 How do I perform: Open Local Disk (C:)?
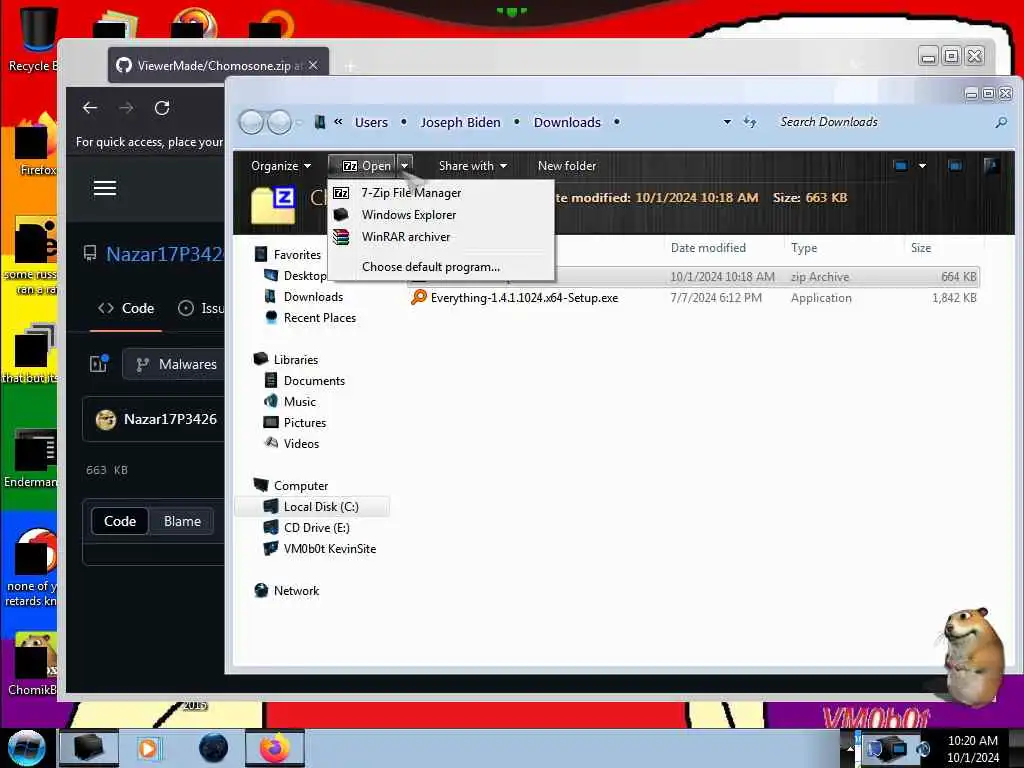coord(321,507)
